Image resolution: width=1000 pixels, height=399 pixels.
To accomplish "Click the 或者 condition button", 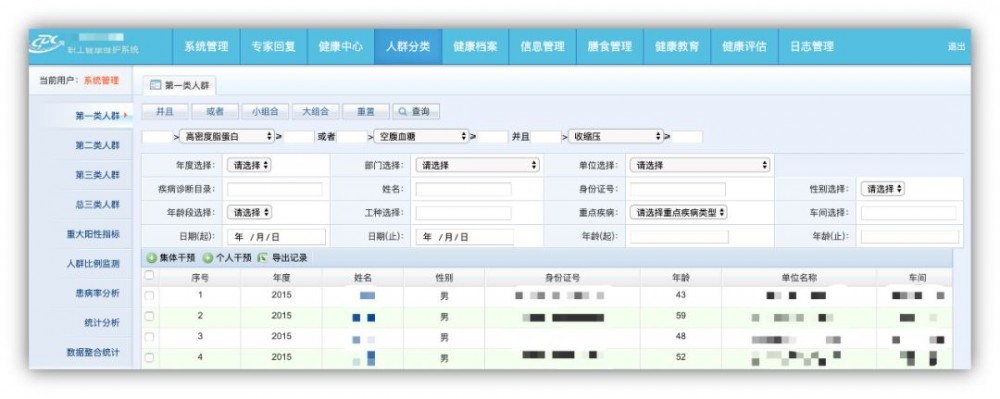I will 215,112.
